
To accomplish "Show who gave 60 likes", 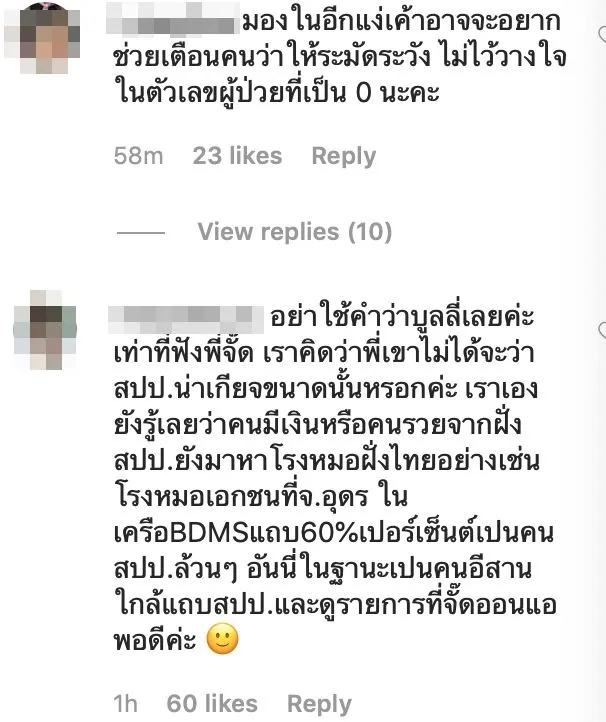I will click(x=212, y=704).
